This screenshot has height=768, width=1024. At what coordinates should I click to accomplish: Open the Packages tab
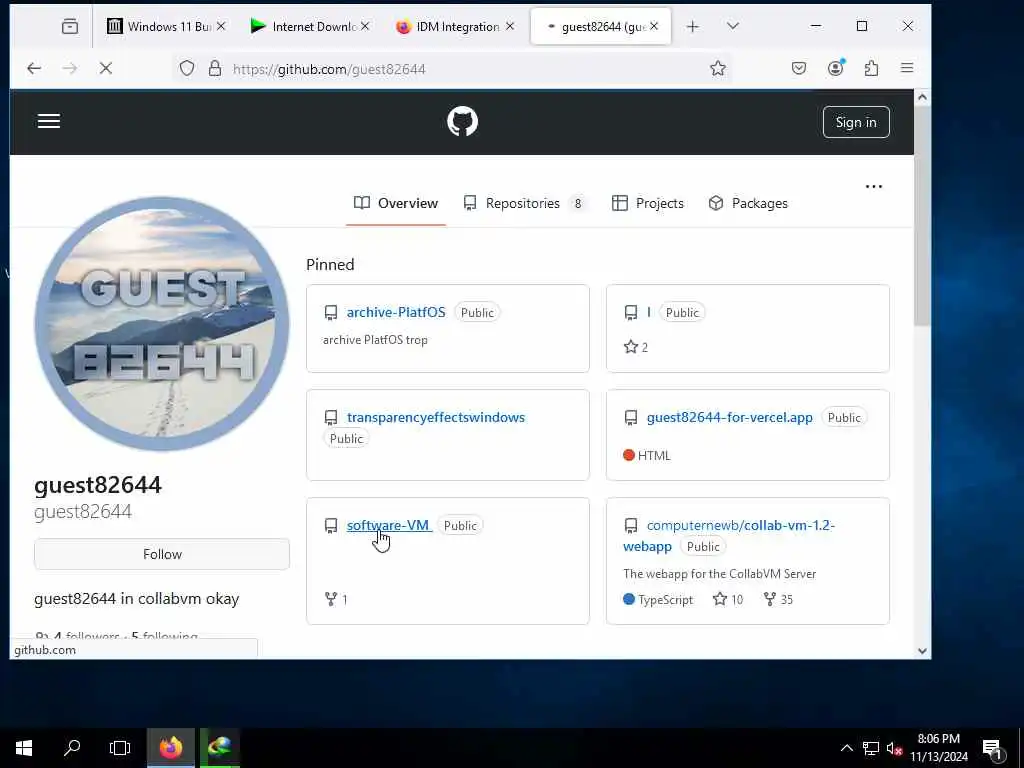tap(748, 203)
